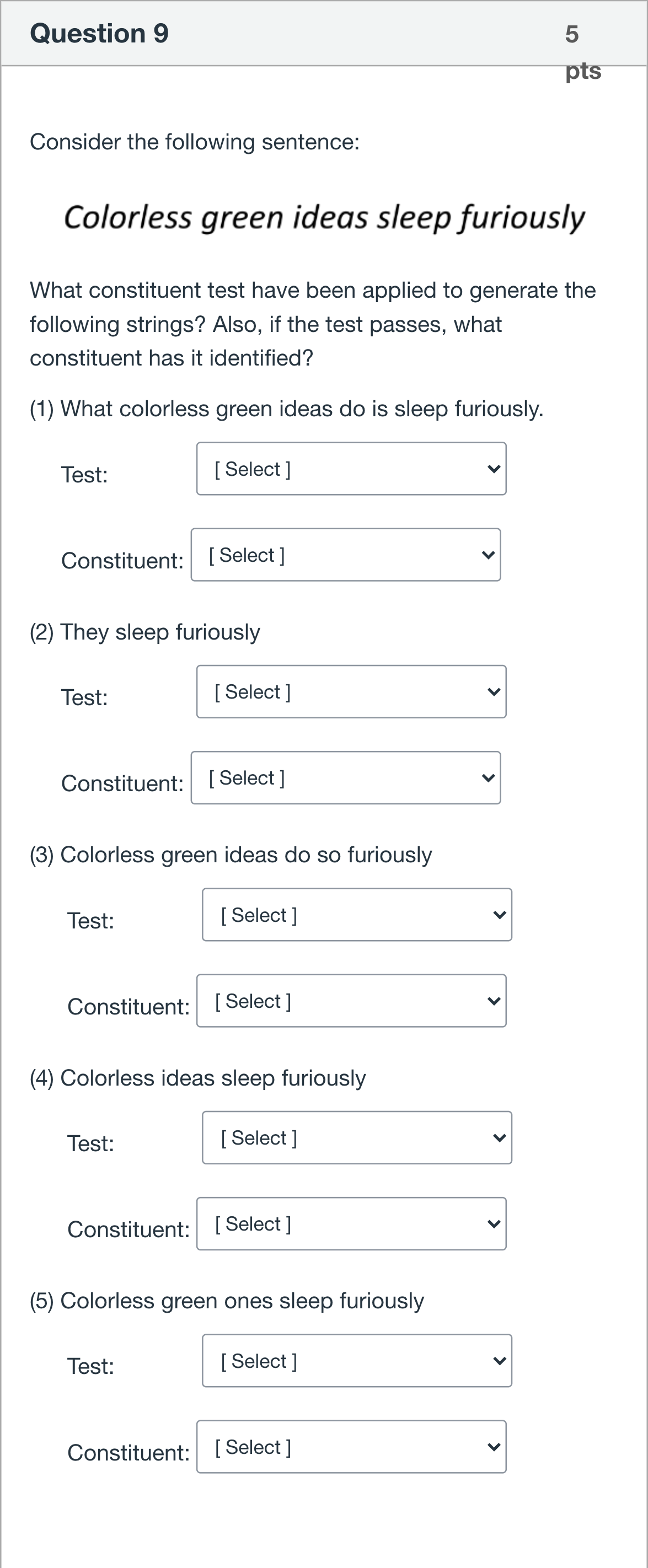
Task: Click the text '(3) Colorless green ideas do so furiously'
Action: click(x=231, y=855)
